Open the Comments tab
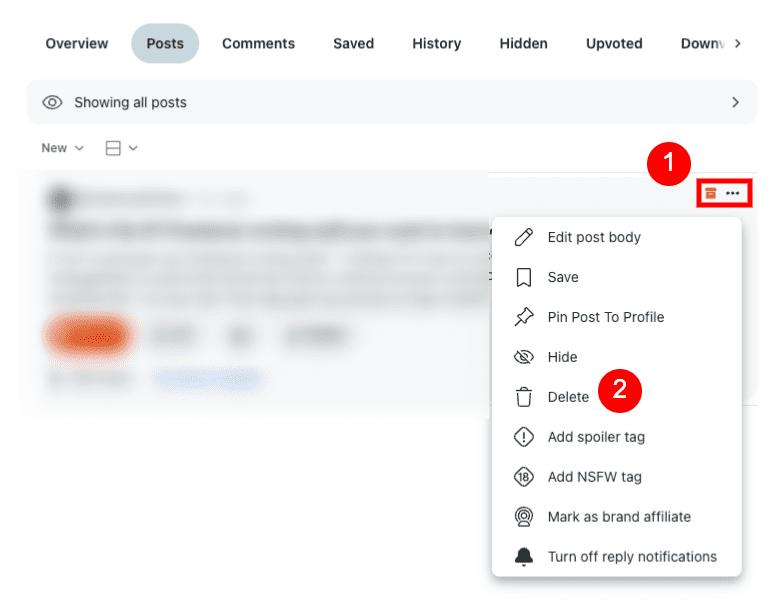The width and height of the screenshot is (776, 612). pos(258,44)
